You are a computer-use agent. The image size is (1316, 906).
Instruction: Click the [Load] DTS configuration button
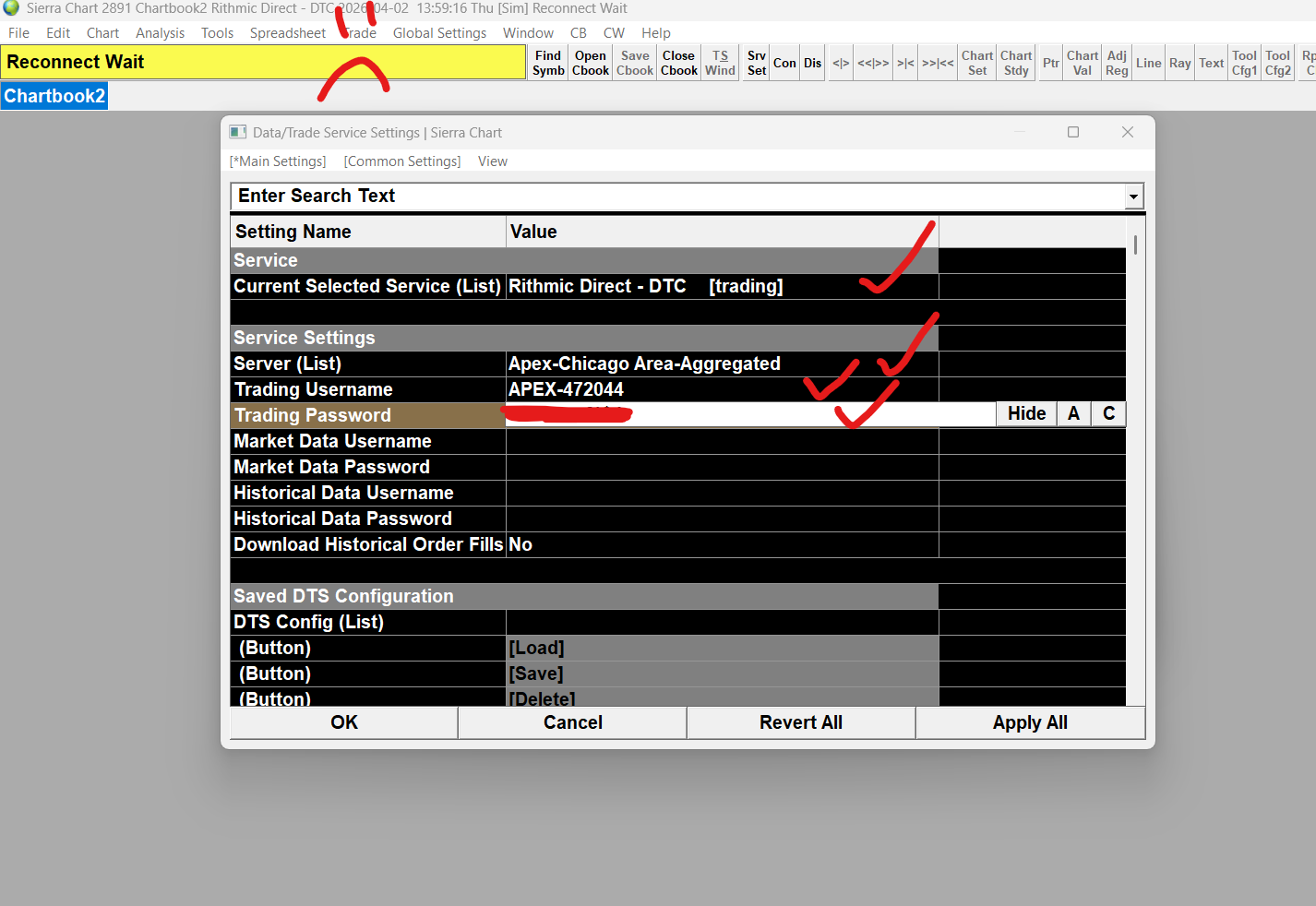coord(722,648)
